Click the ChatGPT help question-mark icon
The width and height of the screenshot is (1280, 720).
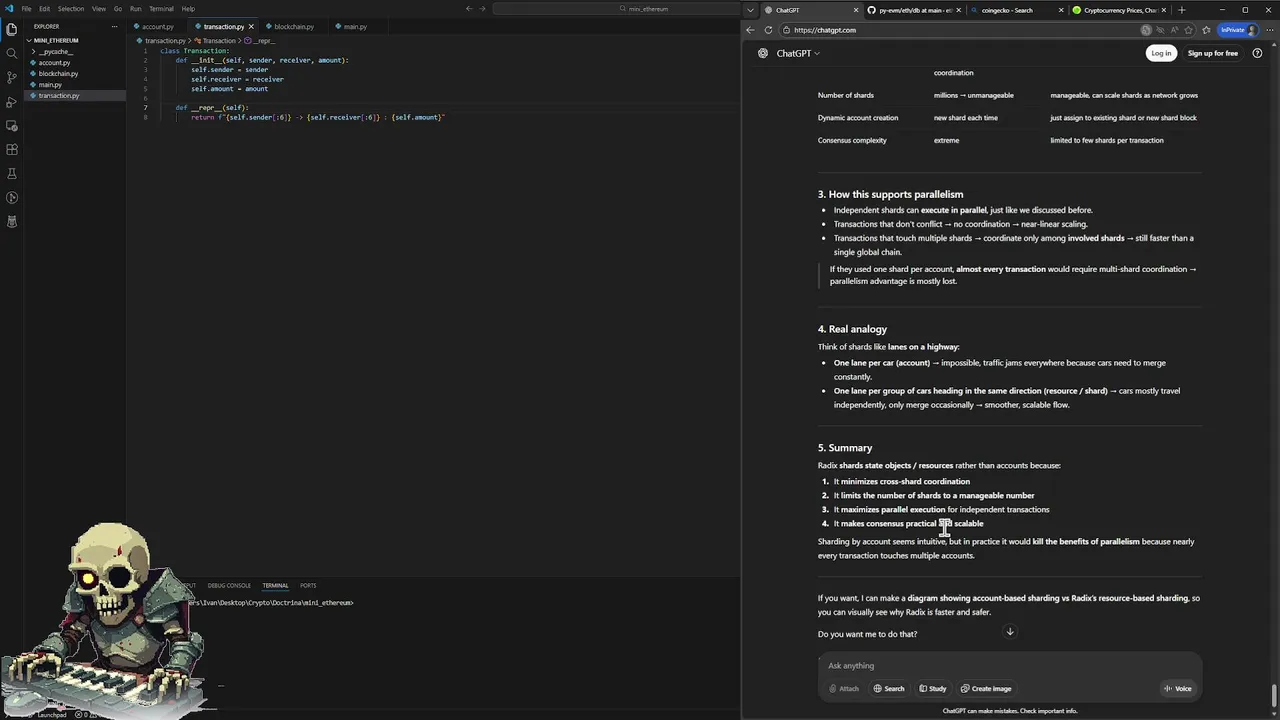1257,53
